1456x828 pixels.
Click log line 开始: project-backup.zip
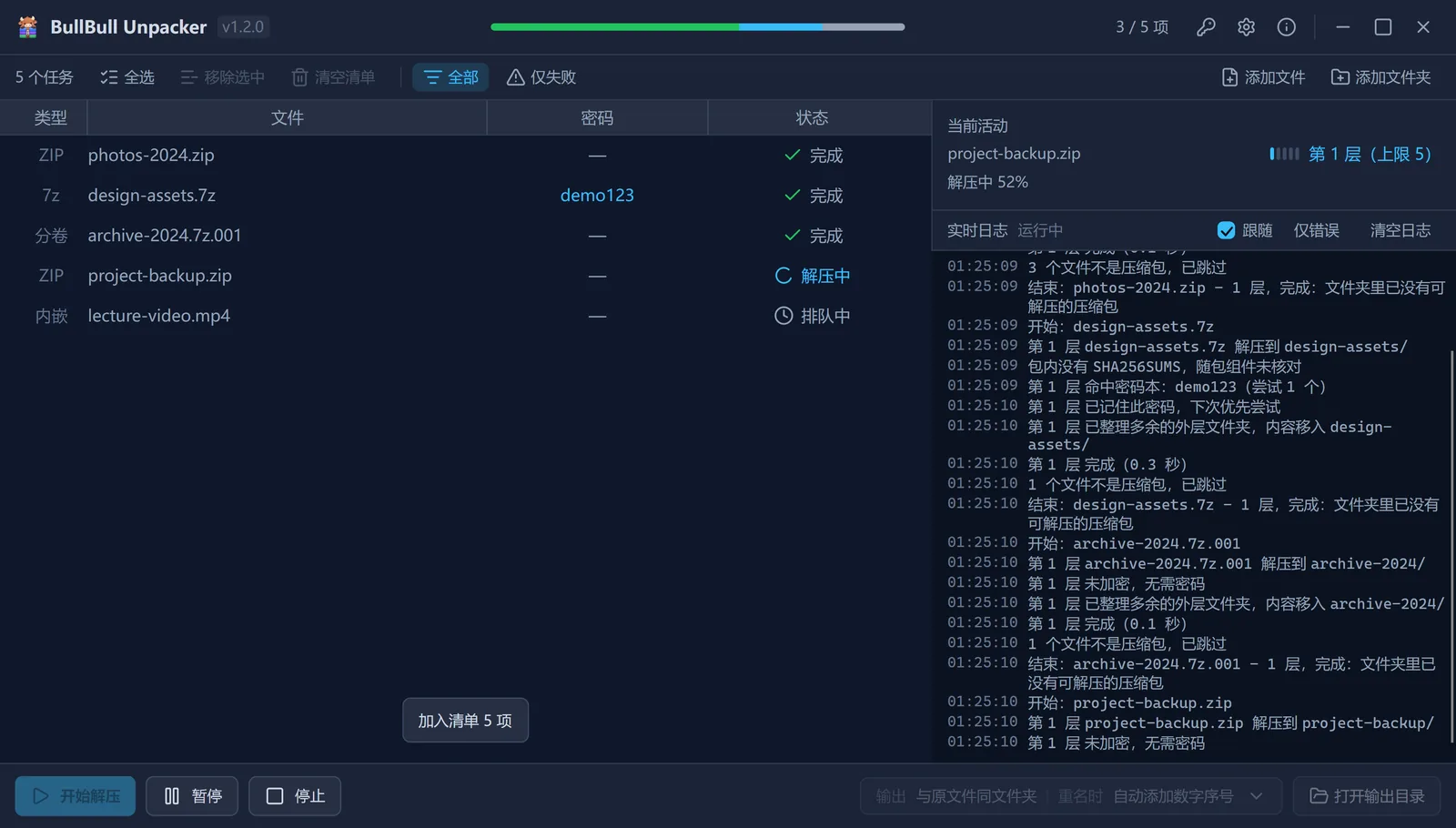pos(1129,703)
